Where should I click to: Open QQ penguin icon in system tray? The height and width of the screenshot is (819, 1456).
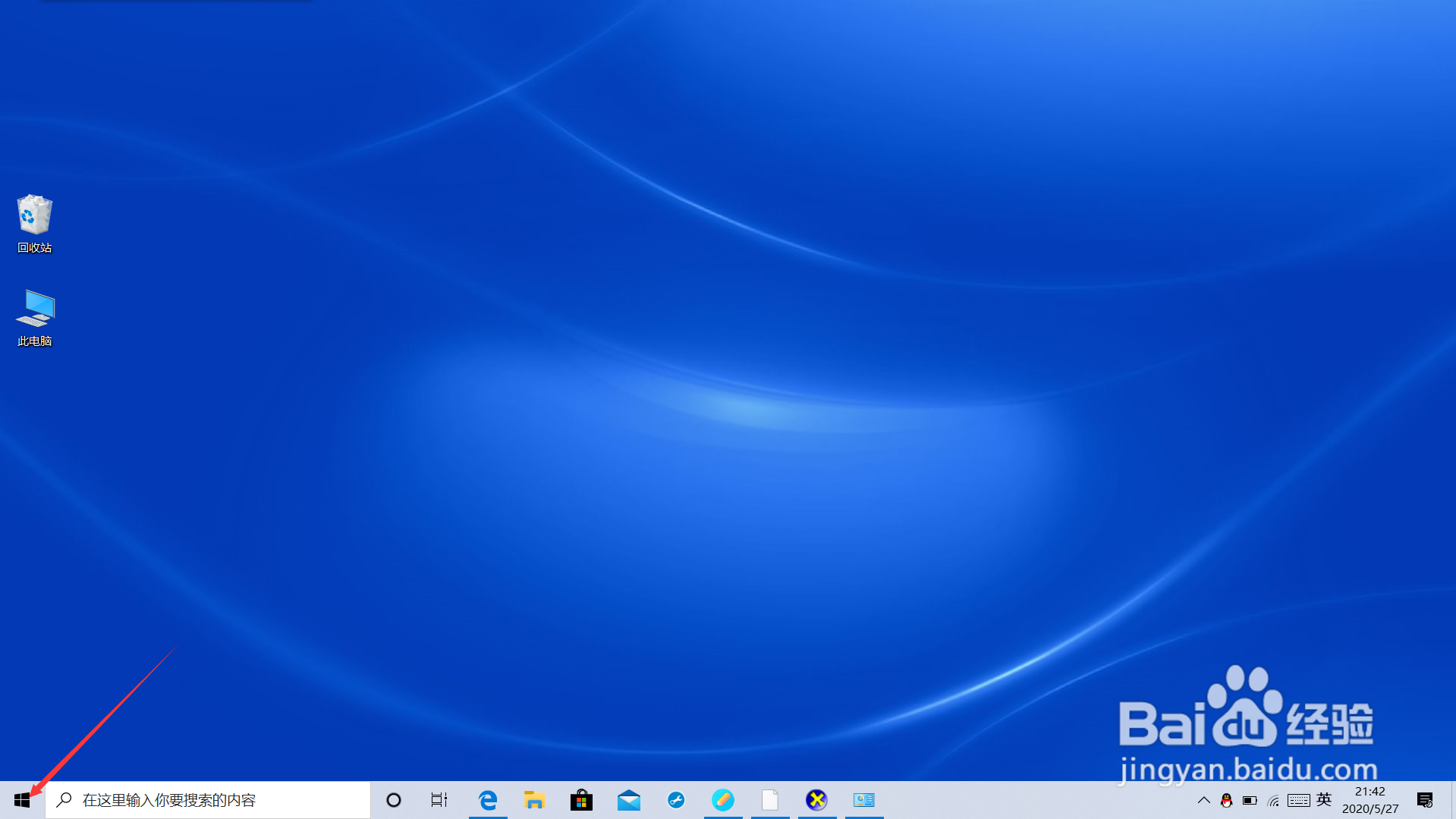click(1227, 800)
